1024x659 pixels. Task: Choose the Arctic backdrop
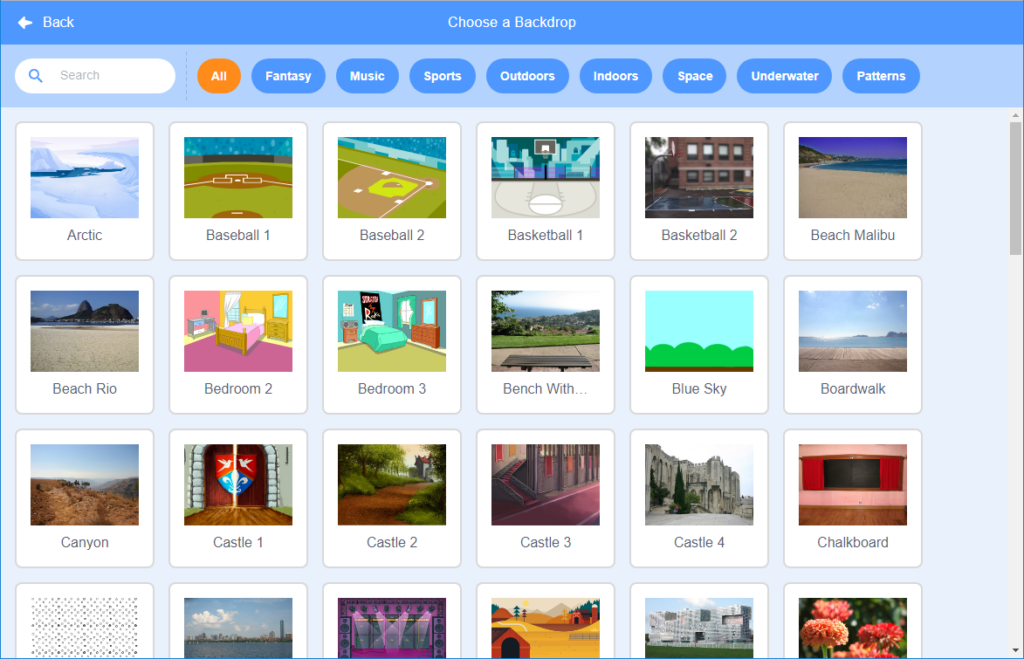tap(85, 191)
